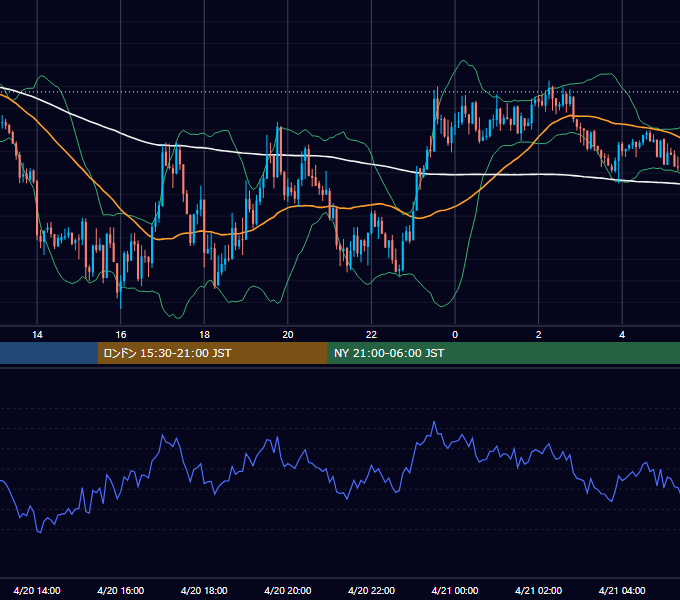The width and height of the screenshot is (680, 600).
Task: Click the 16 hour label on the price chart axis
Action: tap(121, 335)
